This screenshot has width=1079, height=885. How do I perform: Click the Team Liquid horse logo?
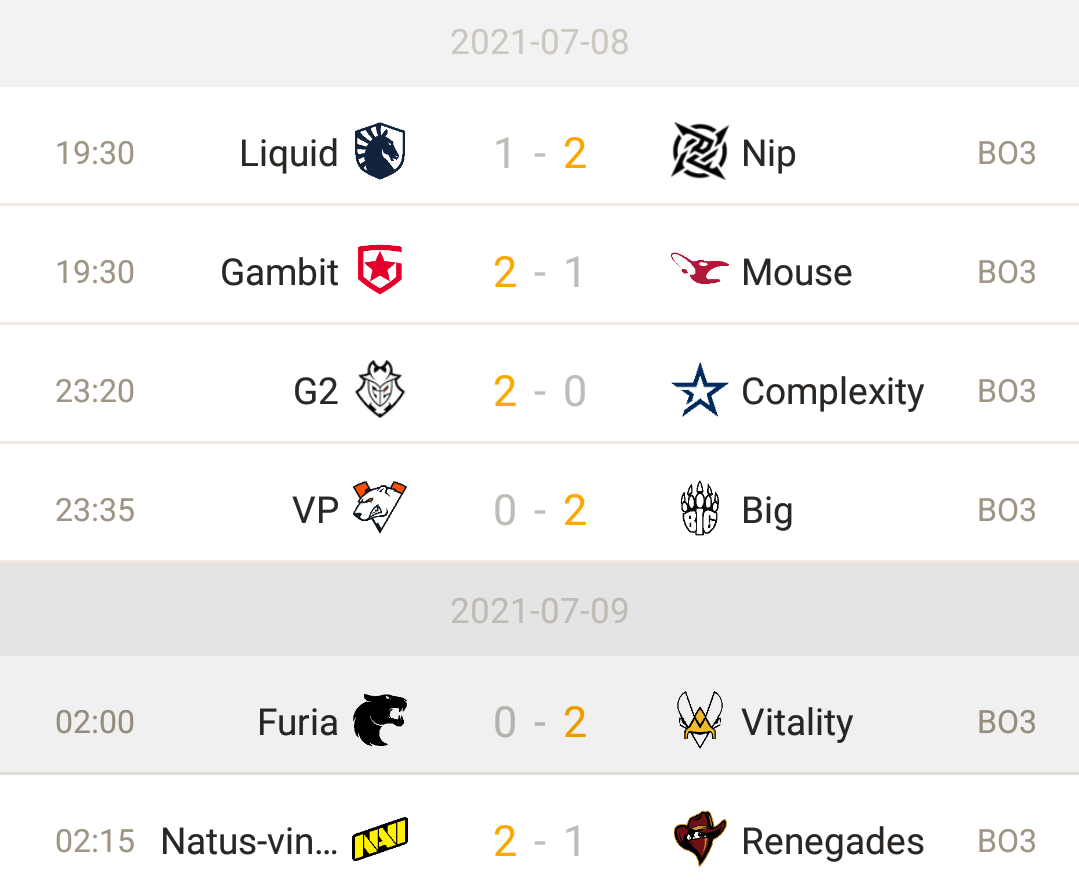tap(379, 151)
